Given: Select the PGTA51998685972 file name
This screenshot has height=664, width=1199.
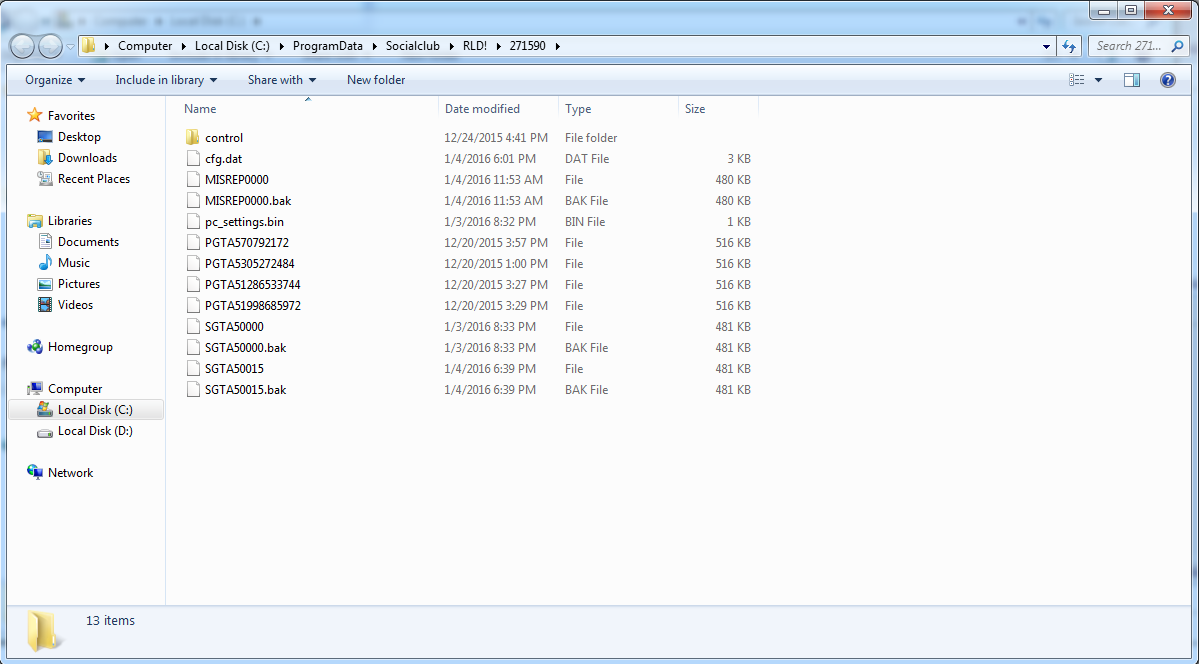Looking at the screenshot, I should tap(252, 306).
